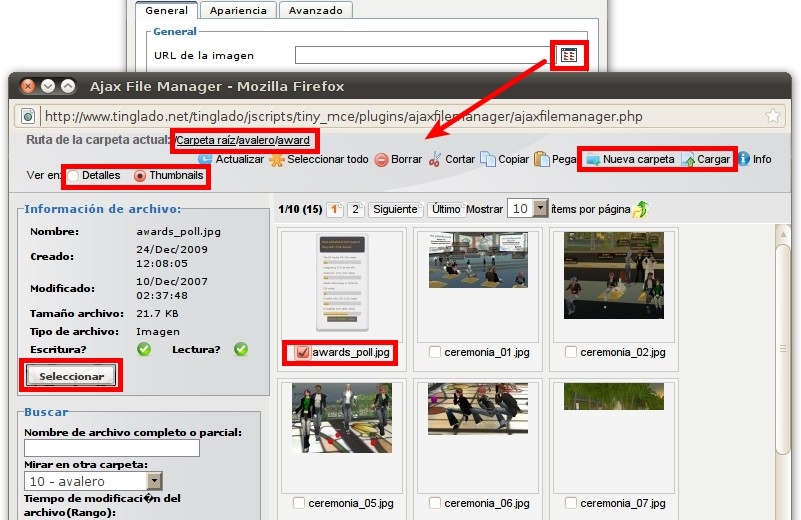Click the Nueva carpeta label
The width and height of the screenshot is (801, 520).
639,159
